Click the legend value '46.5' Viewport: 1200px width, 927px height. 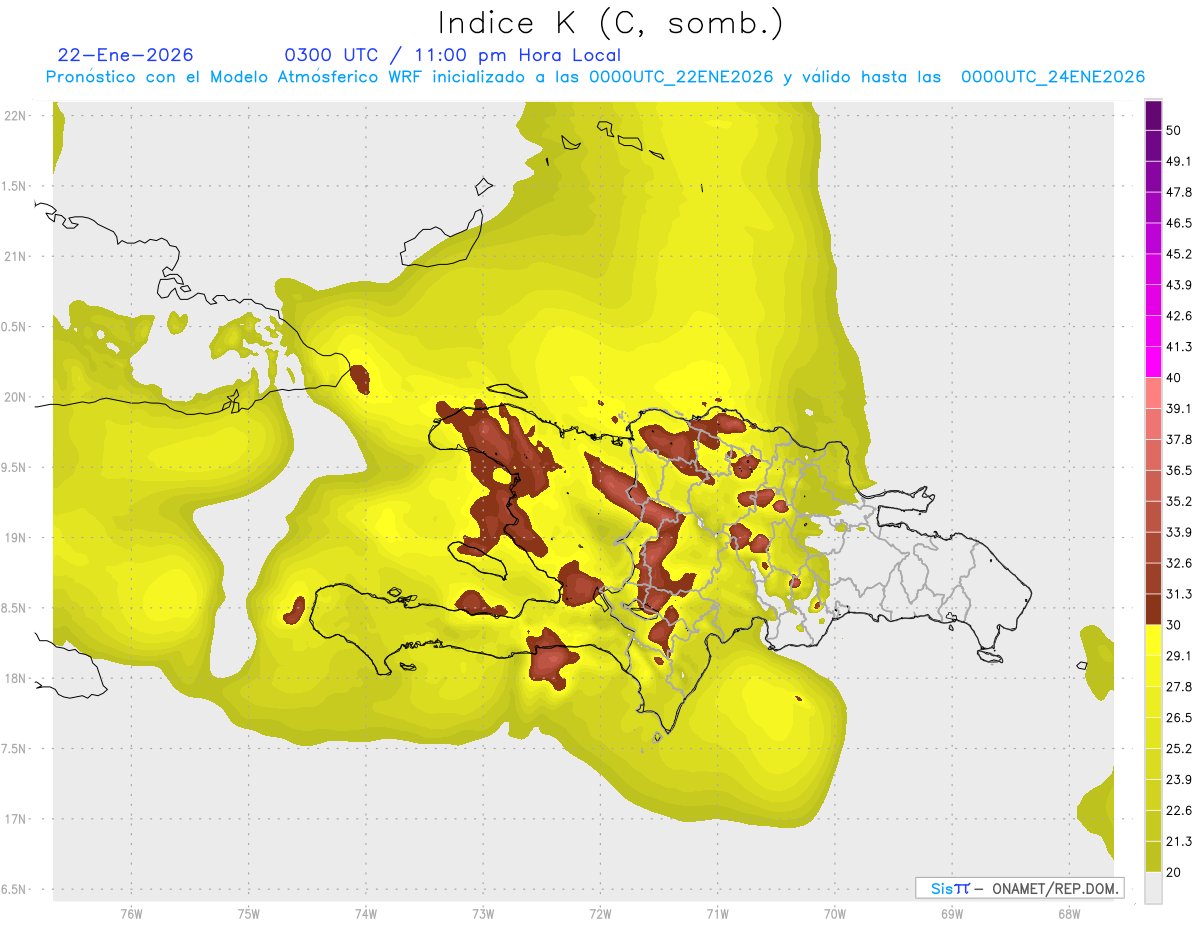pos(1178,223)
